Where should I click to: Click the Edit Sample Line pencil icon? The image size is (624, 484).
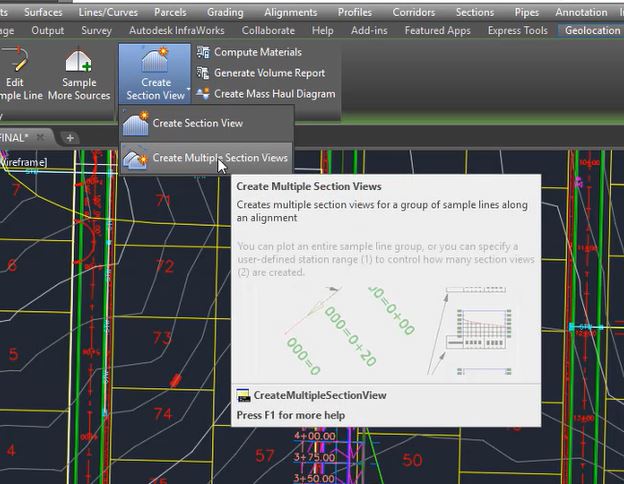click(x=16, y=60)
